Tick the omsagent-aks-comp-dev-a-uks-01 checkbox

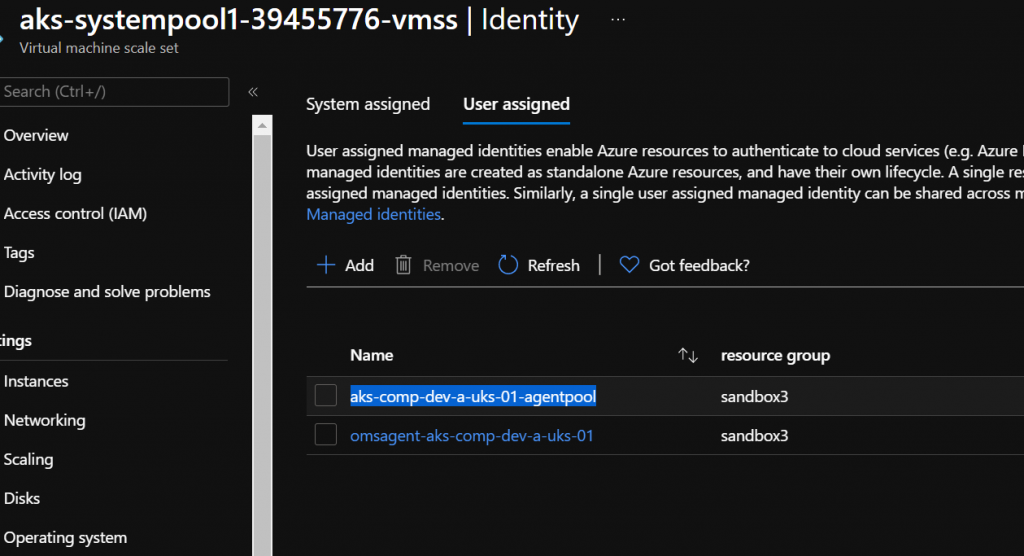[326, 435]
